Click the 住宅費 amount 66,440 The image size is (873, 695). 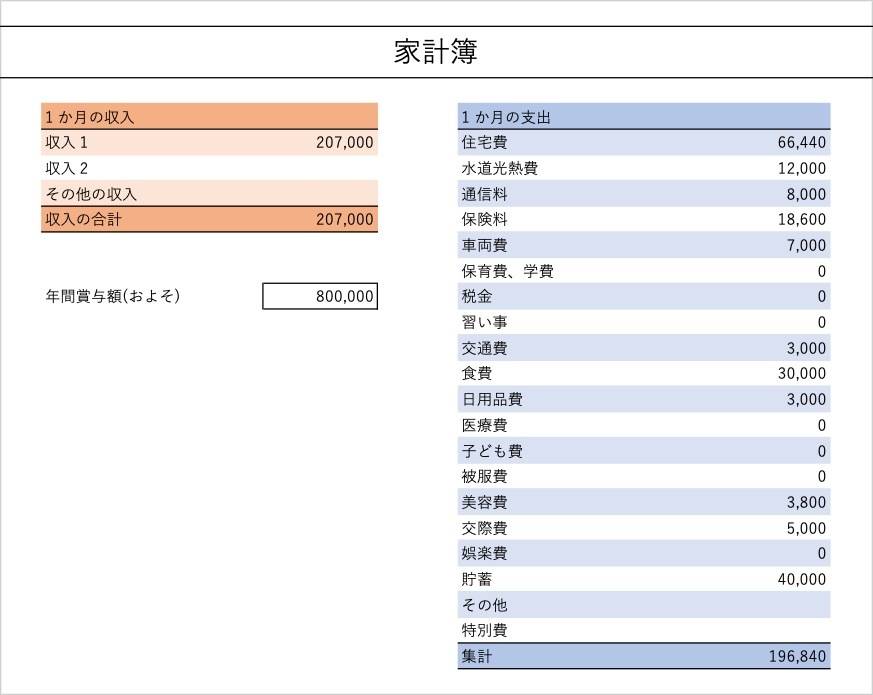(x=802, y=143)
